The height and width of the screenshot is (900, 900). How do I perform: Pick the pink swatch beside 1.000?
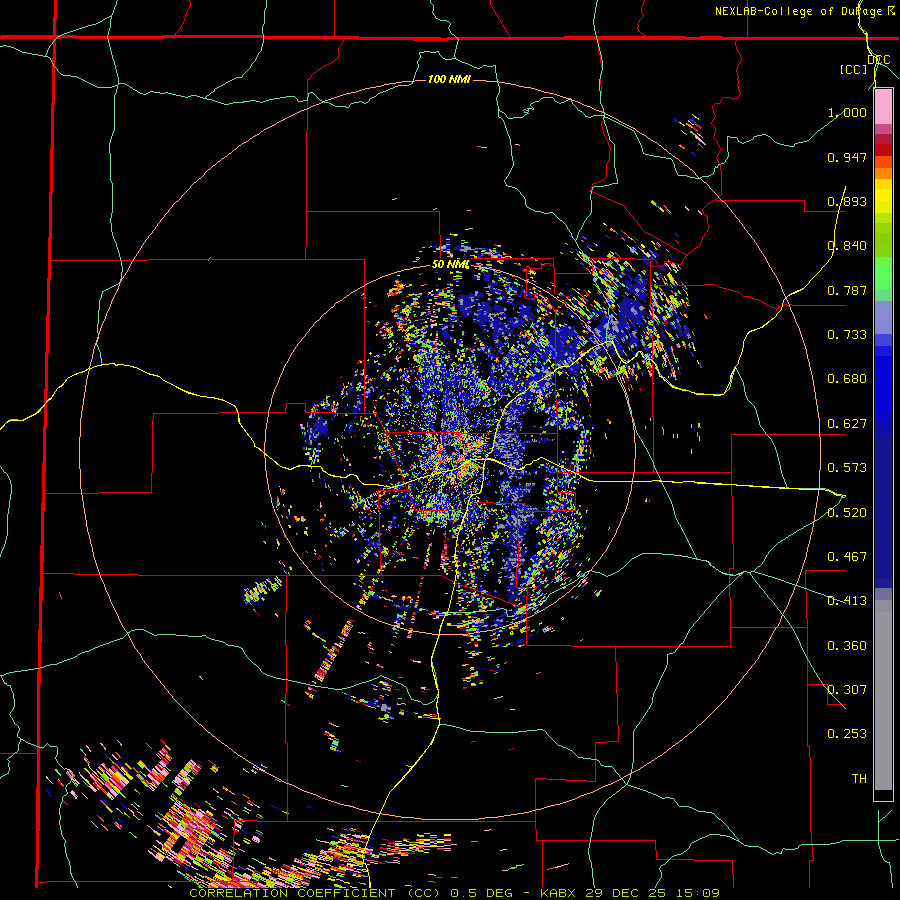pyautogui.click(x=883, y=107)
